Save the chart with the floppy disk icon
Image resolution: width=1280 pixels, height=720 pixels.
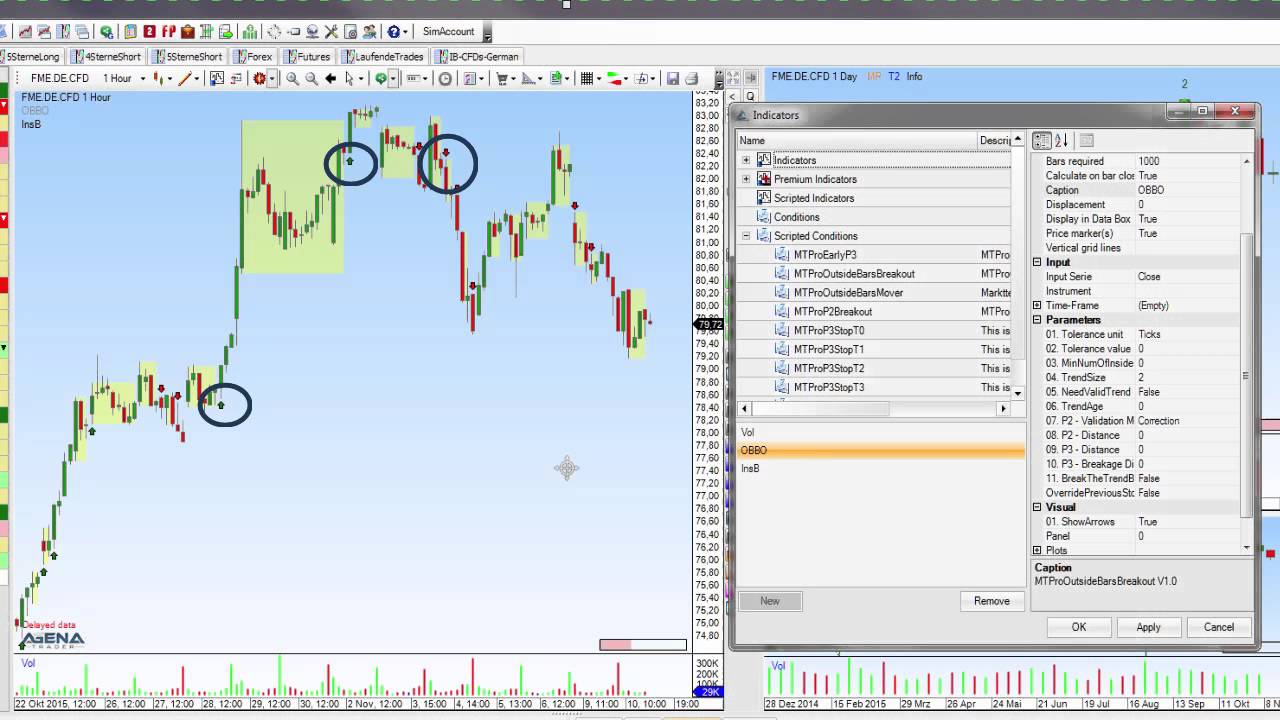tap(673, 78)
